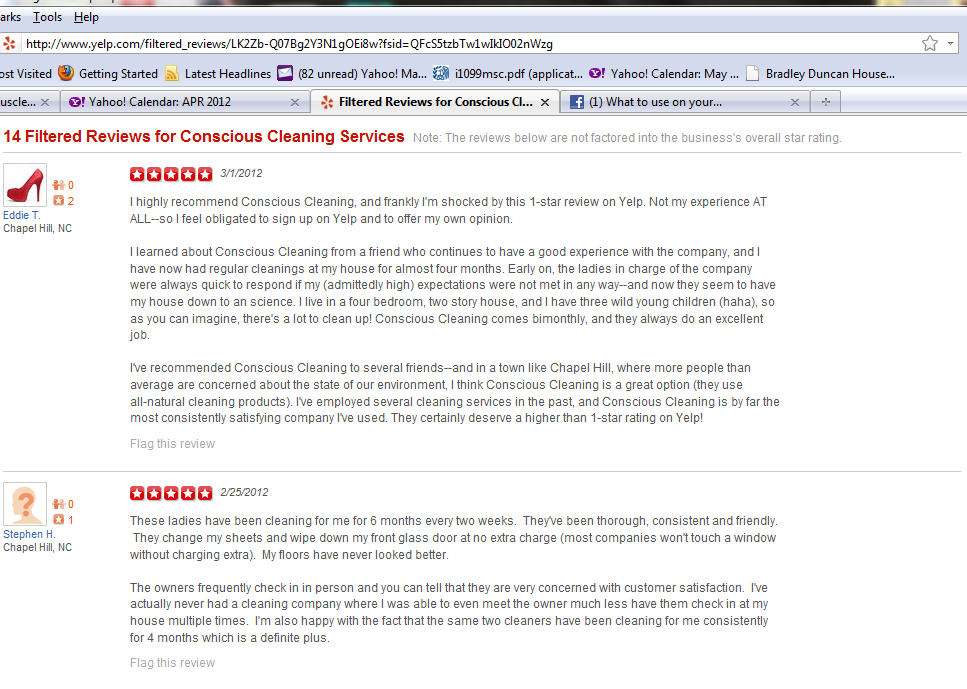This screenshot has width=967, height=689.
Task: Click inside the URL address field
Action: tap(450, 43)
